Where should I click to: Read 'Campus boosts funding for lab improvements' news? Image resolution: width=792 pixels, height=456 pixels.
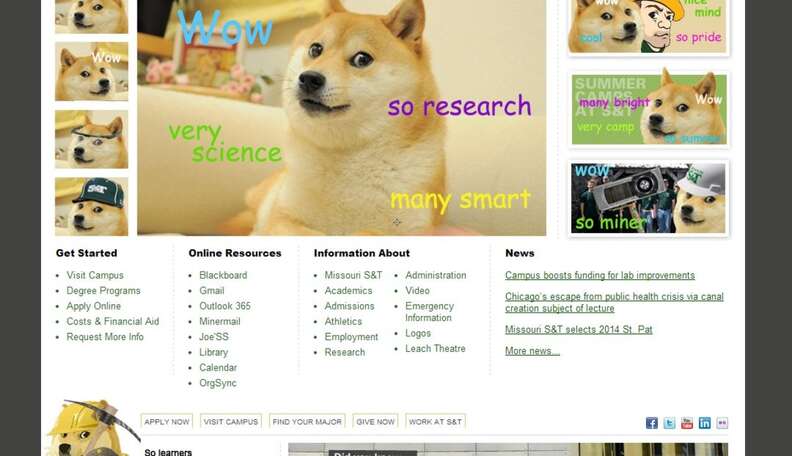(x=600, y=275)
